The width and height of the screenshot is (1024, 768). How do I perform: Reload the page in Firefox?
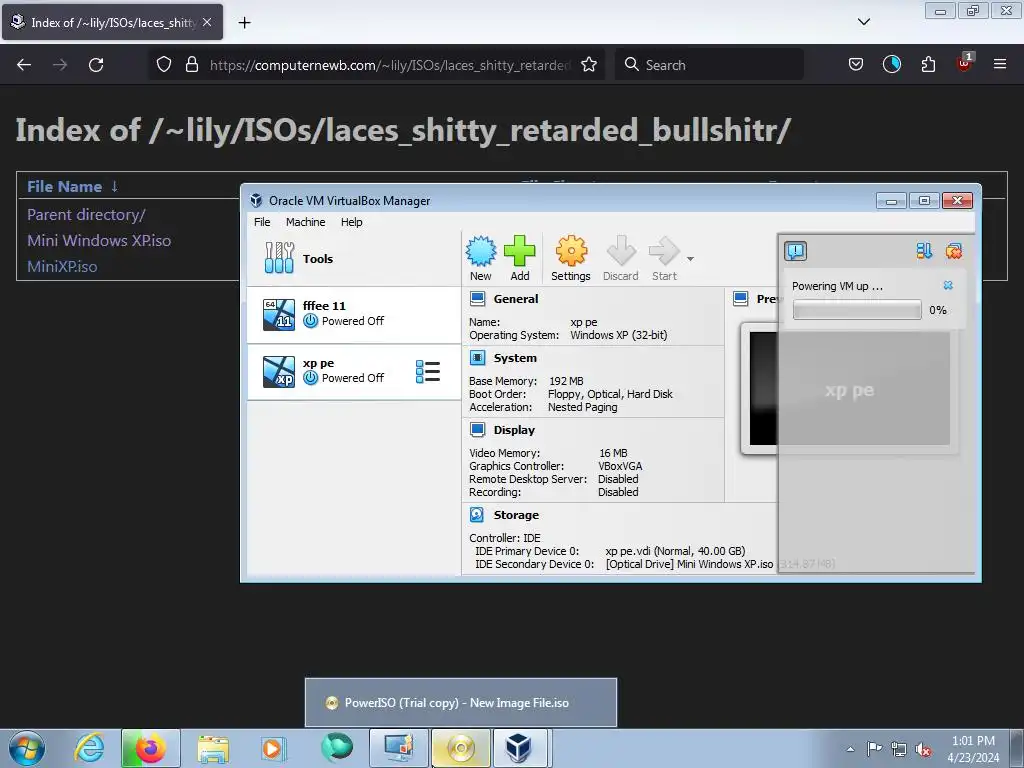pos(96,65)
